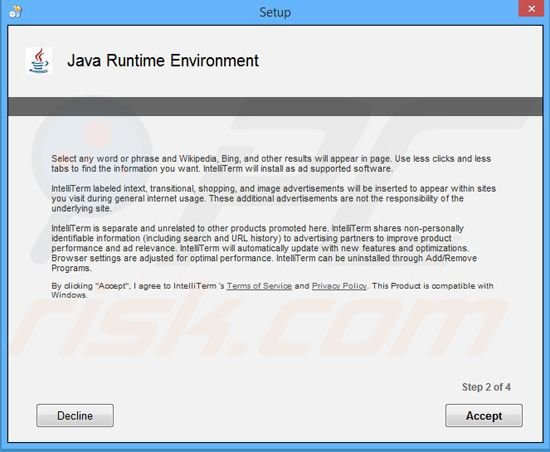Click the word "Wikipedia" in the description

tap(198, 158)
